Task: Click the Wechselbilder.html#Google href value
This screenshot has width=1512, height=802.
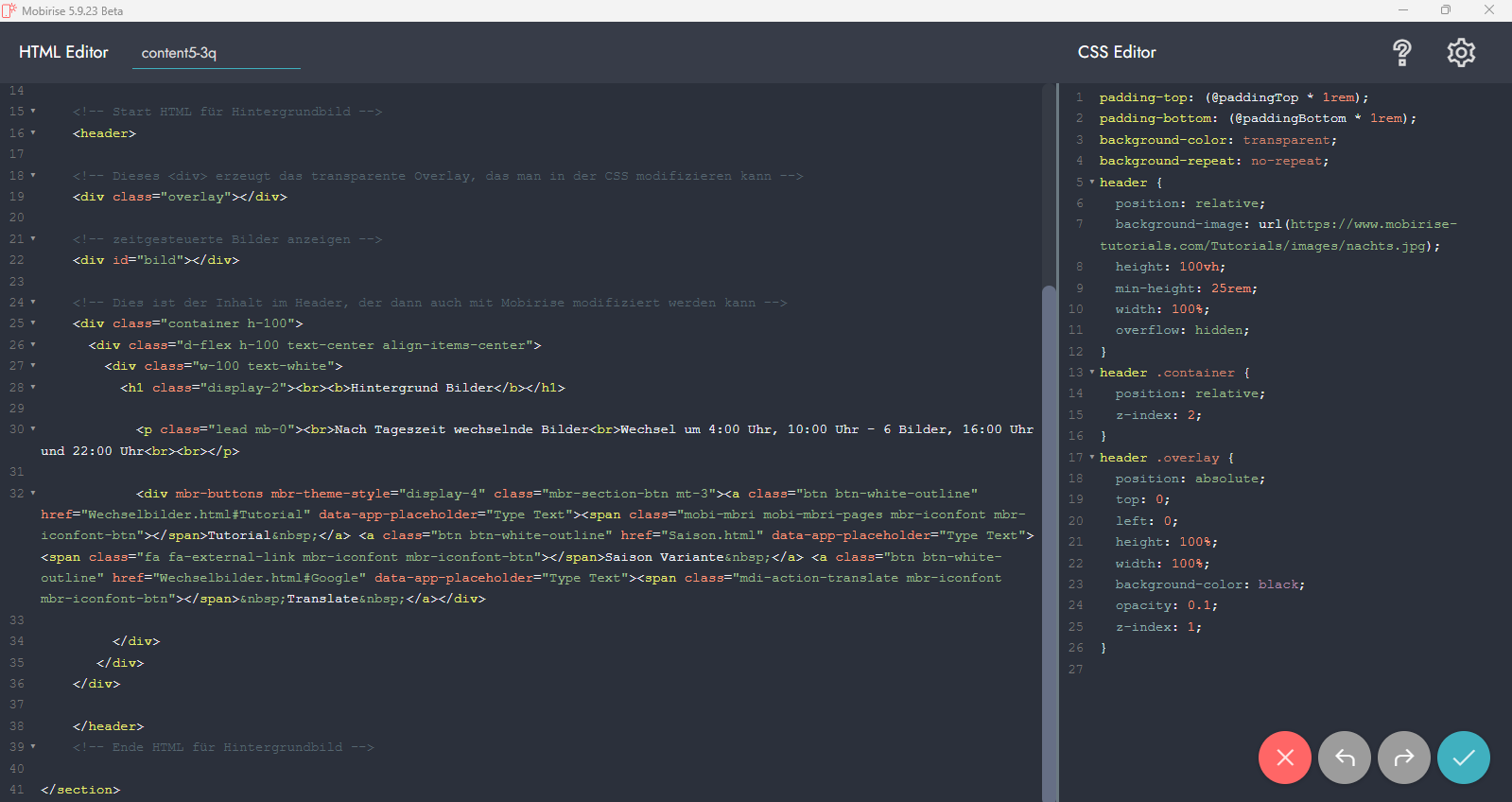Action: 259,578
